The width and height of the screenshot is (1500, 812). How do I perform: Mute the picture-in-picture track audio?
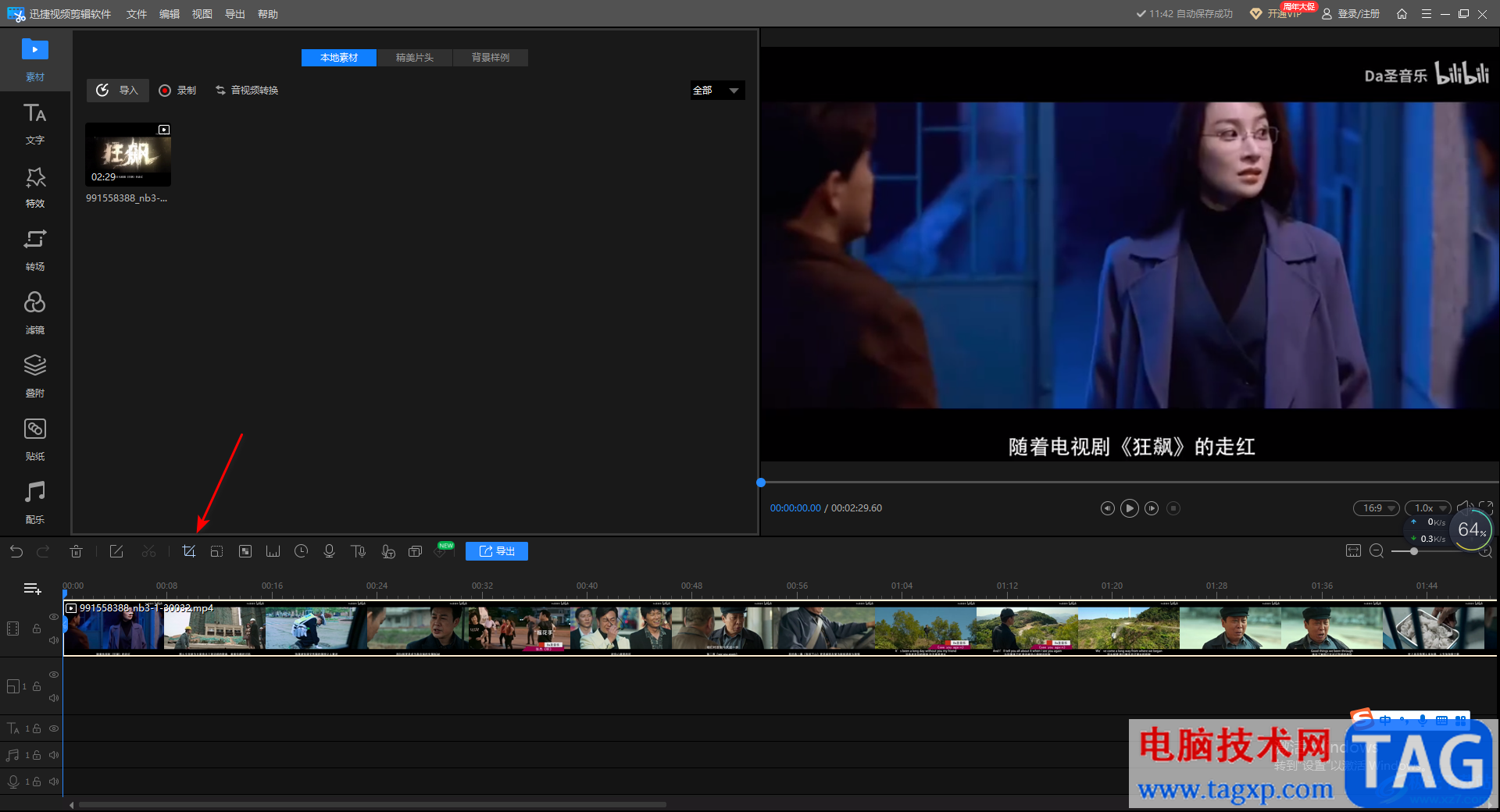54,698
